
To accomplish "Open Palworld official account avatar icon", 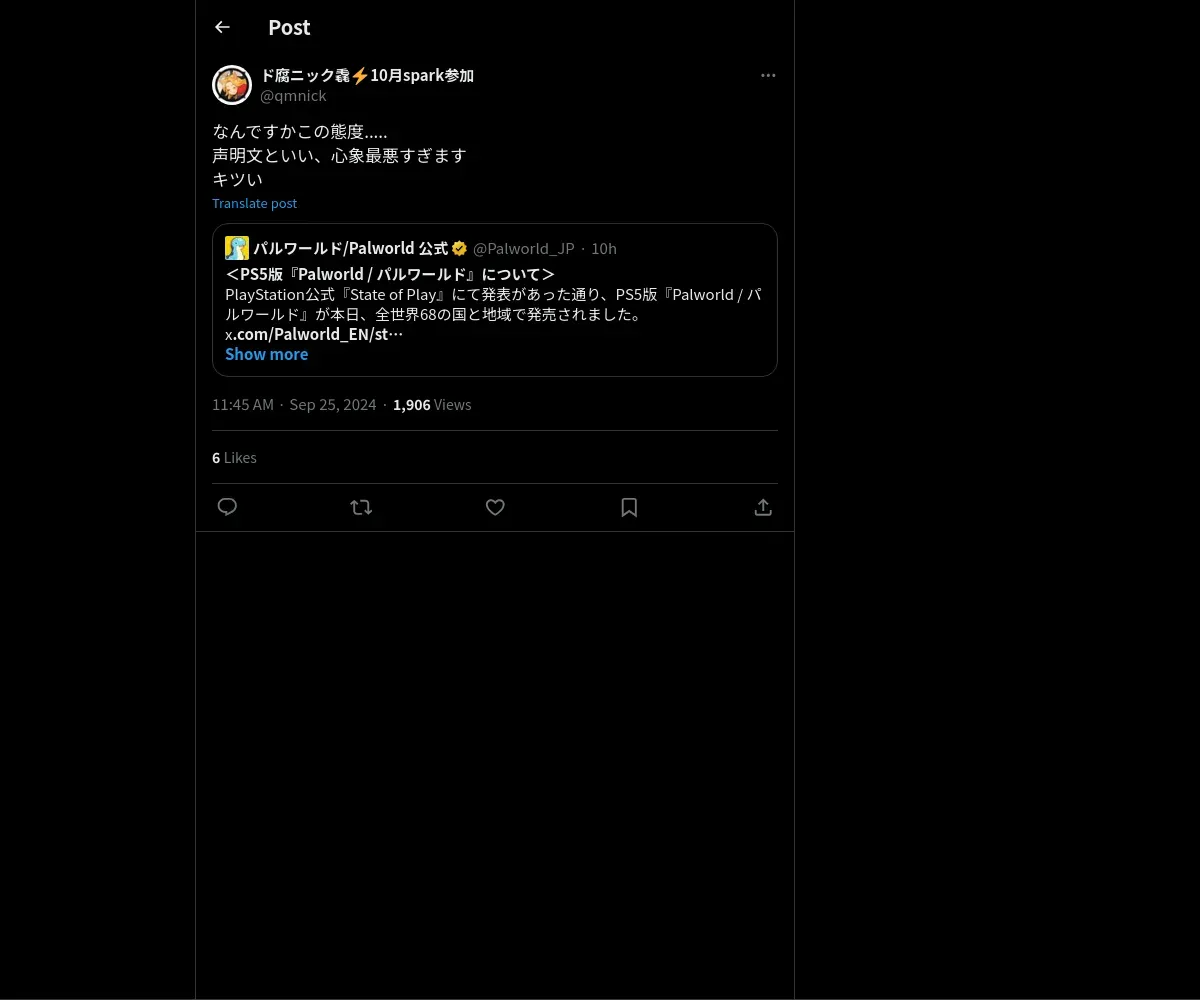I will [x=237, y=248].
